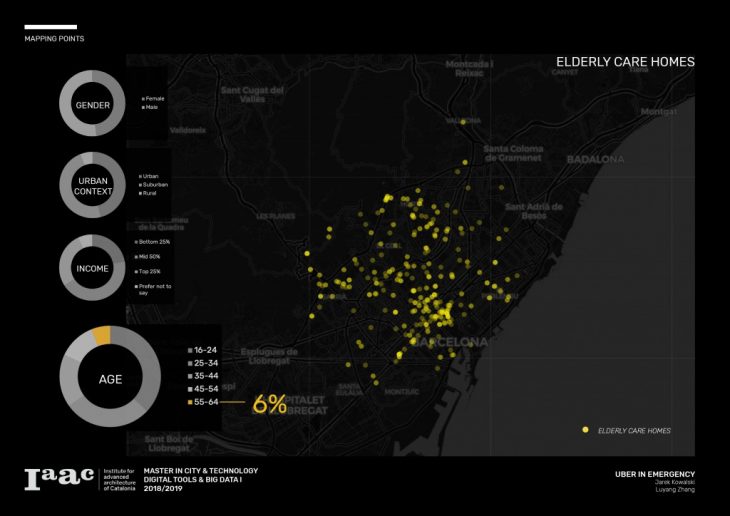Image resolution: width=730 pixels, height=516 pixels.
Task: Click the highlighted yellow segment of AGE chart
Action: (x=100, y=336)
